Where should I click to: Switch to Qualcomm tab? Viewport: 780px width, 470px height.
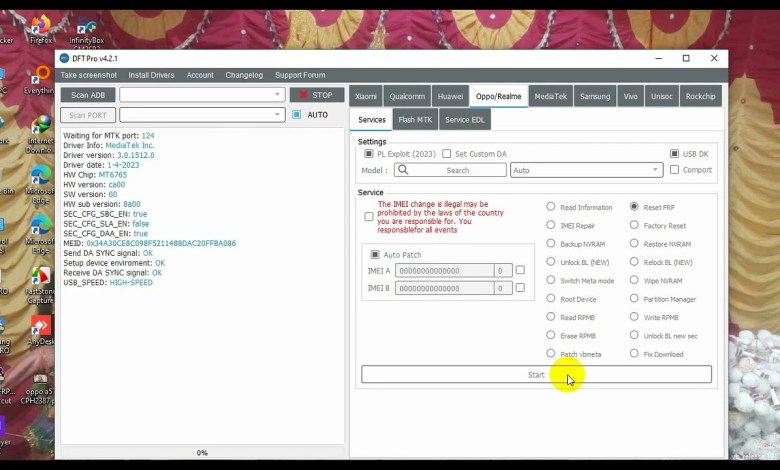pyautogui.click(x=407, y=96)
